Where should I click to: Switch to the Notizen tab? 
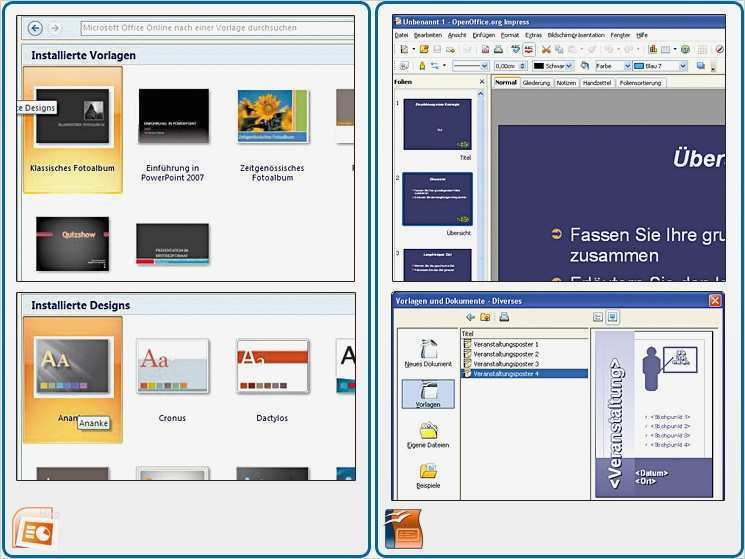566,83
